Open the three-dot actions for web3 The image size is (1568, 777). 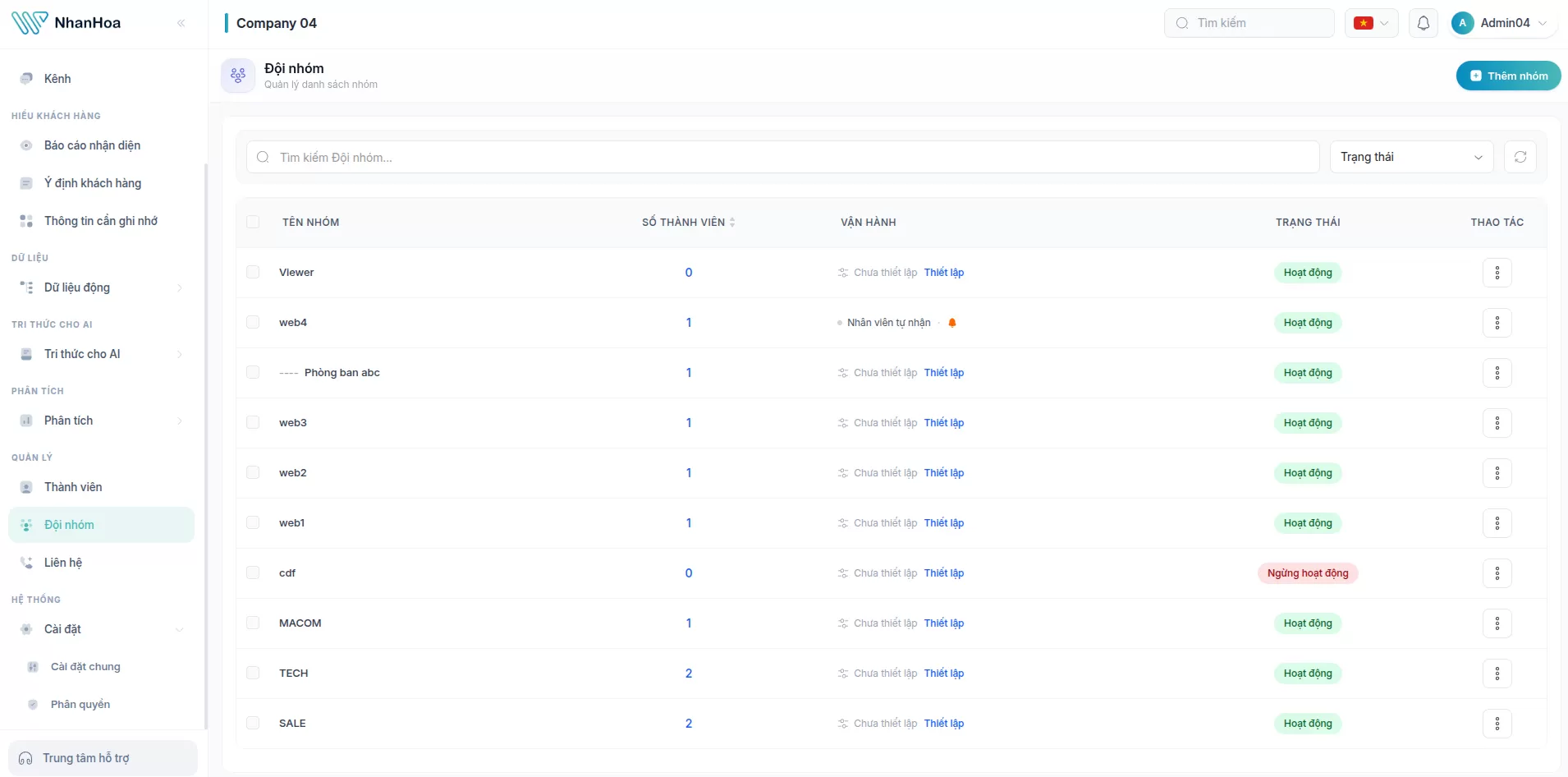pyautogui.click(x=1497, y=423)
